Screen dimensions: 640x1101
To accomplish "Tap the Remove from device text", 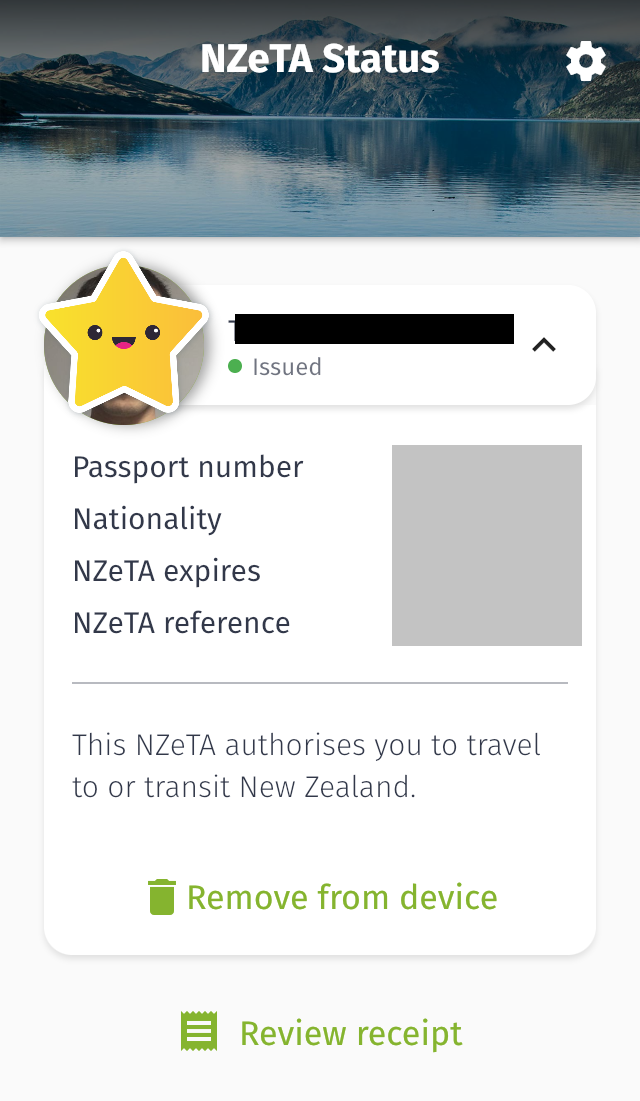I will pos(341,897).
